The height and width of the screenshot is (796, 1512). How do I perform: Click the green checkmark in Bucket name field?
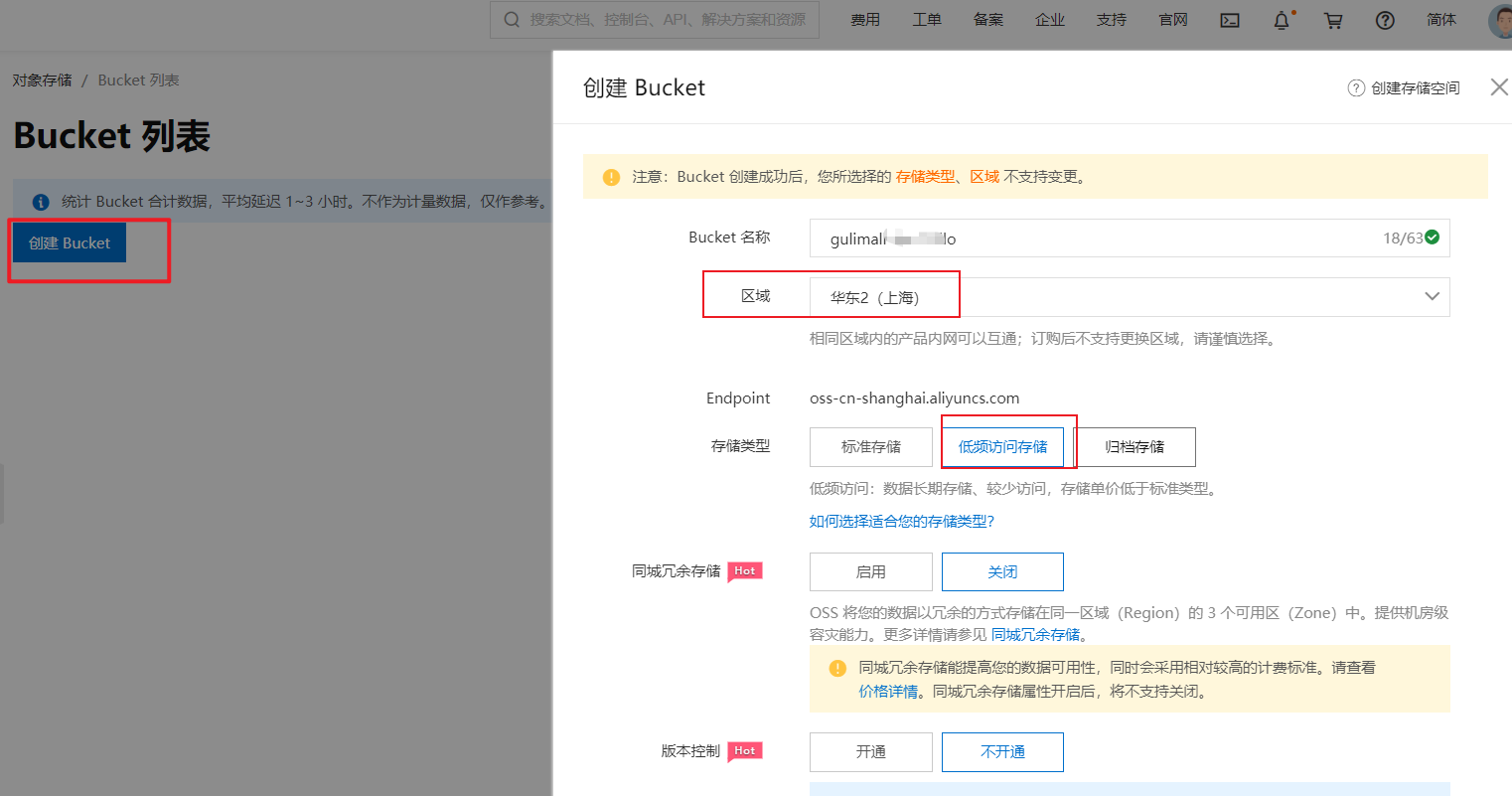coord(1432,238)
